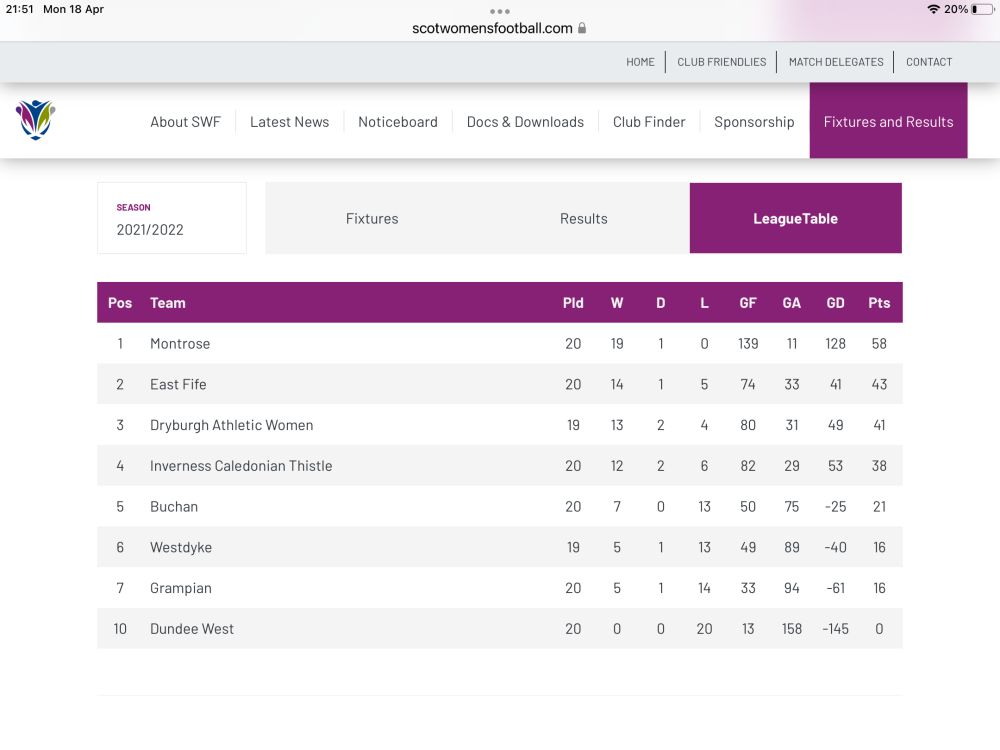Click the D column header
The height and width of the screenshot is (750, 1000).
point(661,303)
